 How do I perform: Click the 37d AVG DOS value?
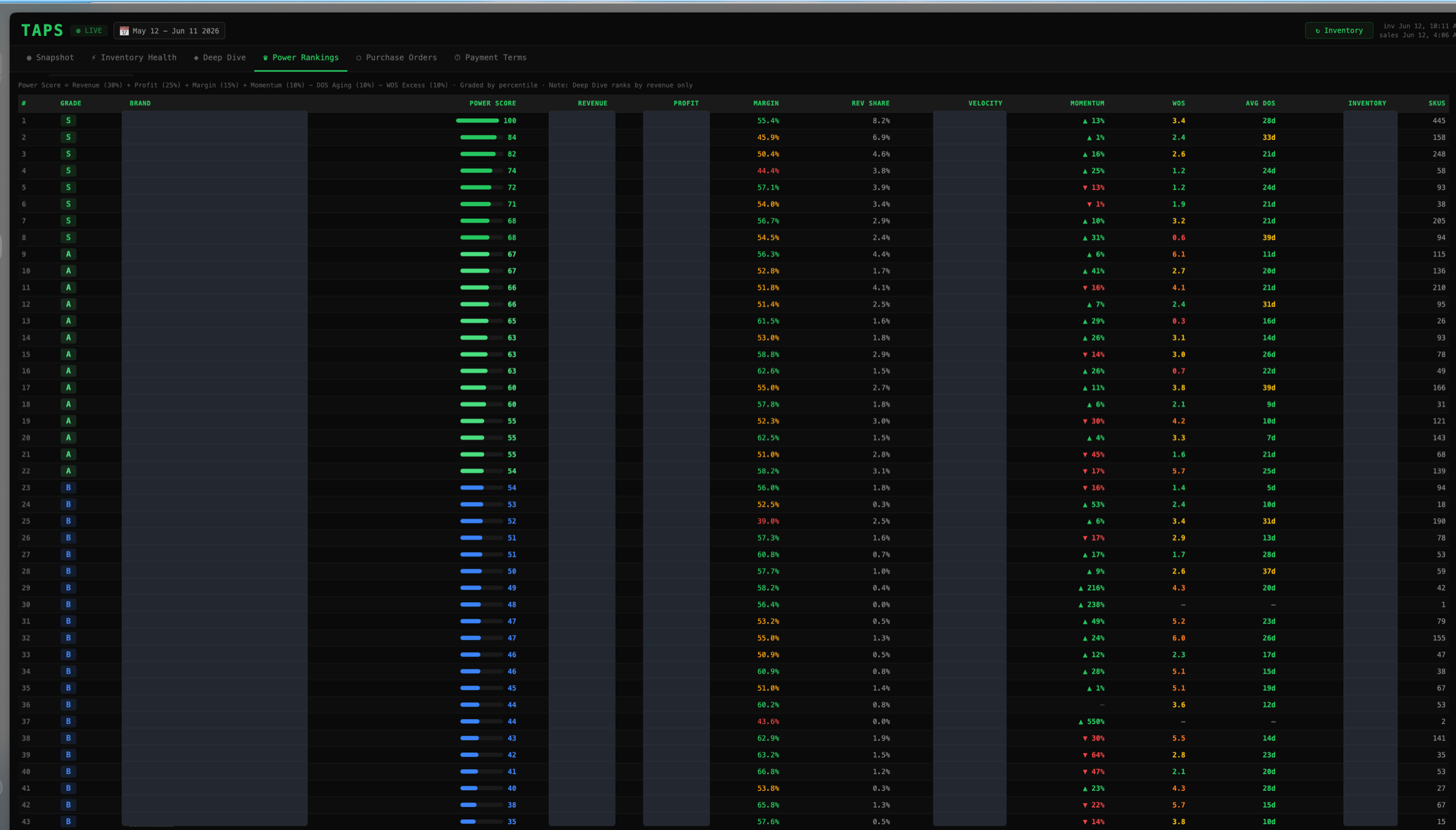click(1269, 571)
